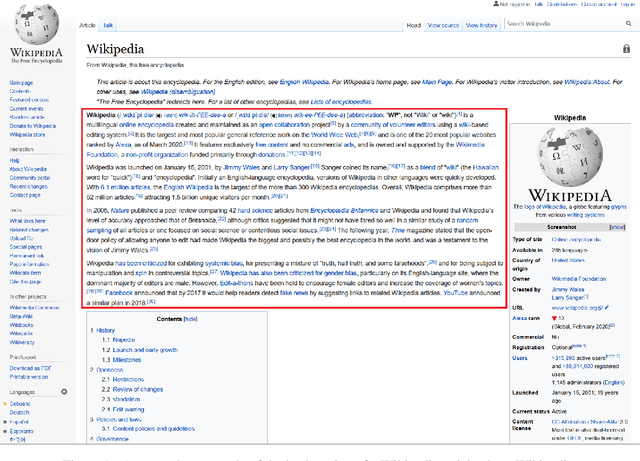Go to Main page in the sidebar
This screenshot has height=461, width=640.
(x=21, y=83)
